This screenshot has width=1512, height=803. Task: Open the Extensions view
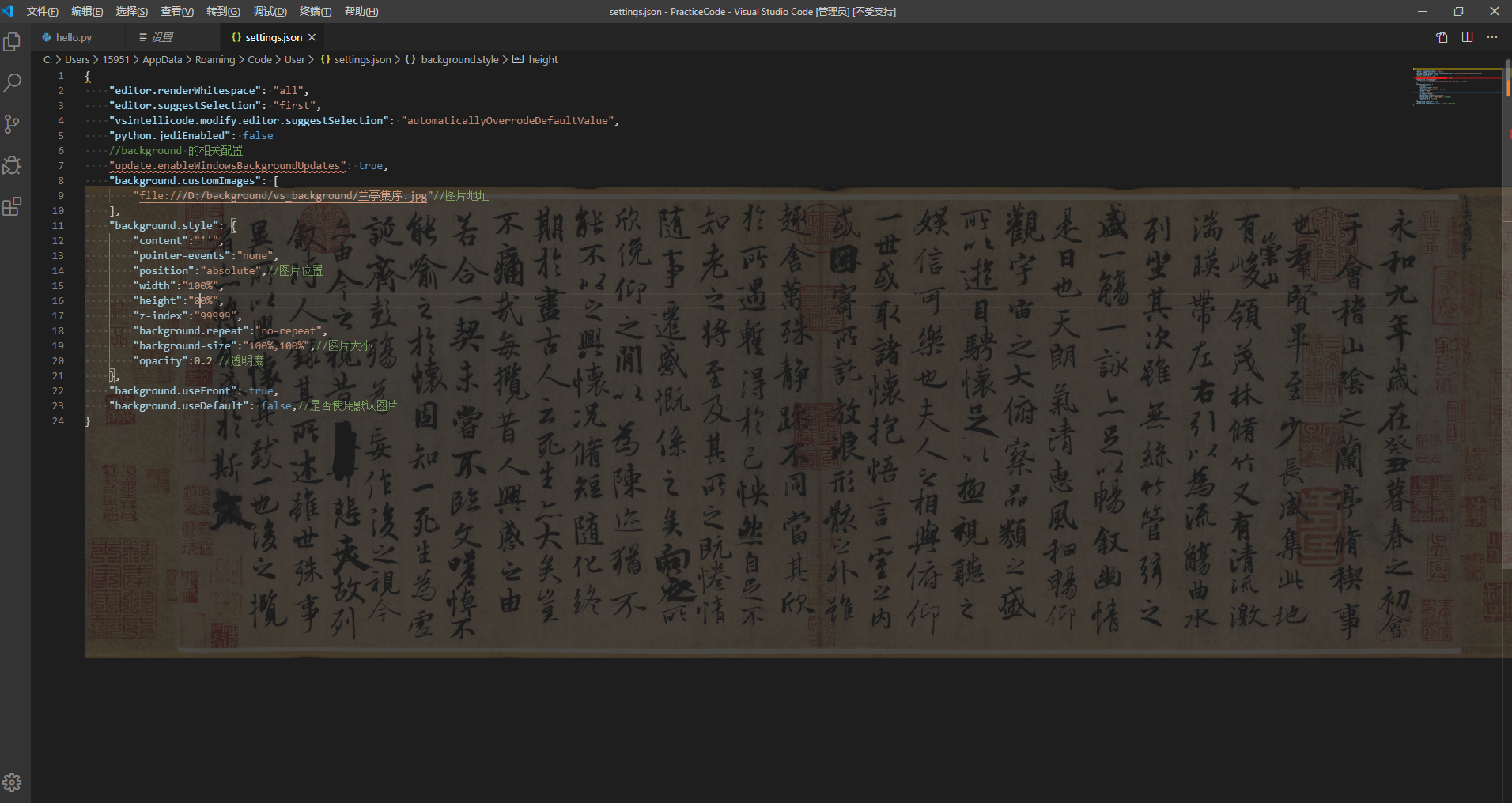pos(12,206)
